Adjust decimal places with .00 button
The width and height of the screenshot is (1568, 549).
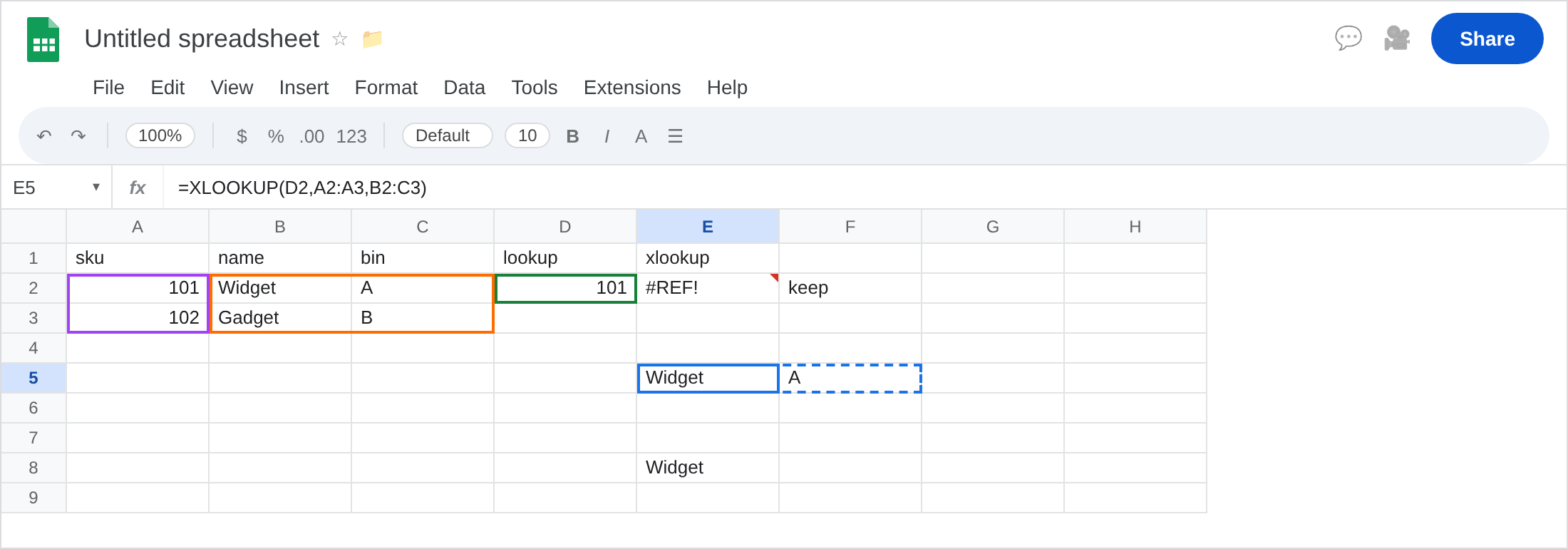(311, 135)
